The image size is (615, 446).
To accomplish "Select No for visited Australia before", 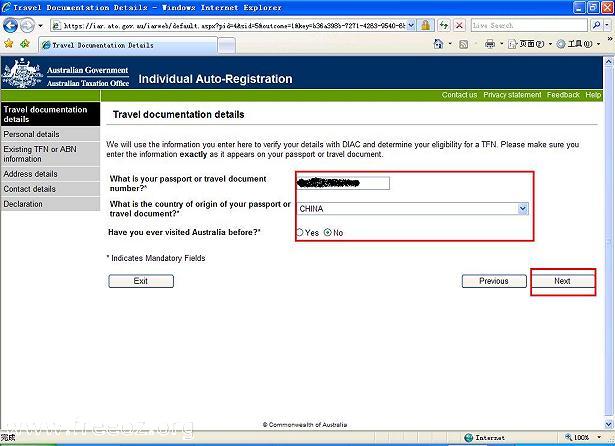I will click(x=328, y=233).
